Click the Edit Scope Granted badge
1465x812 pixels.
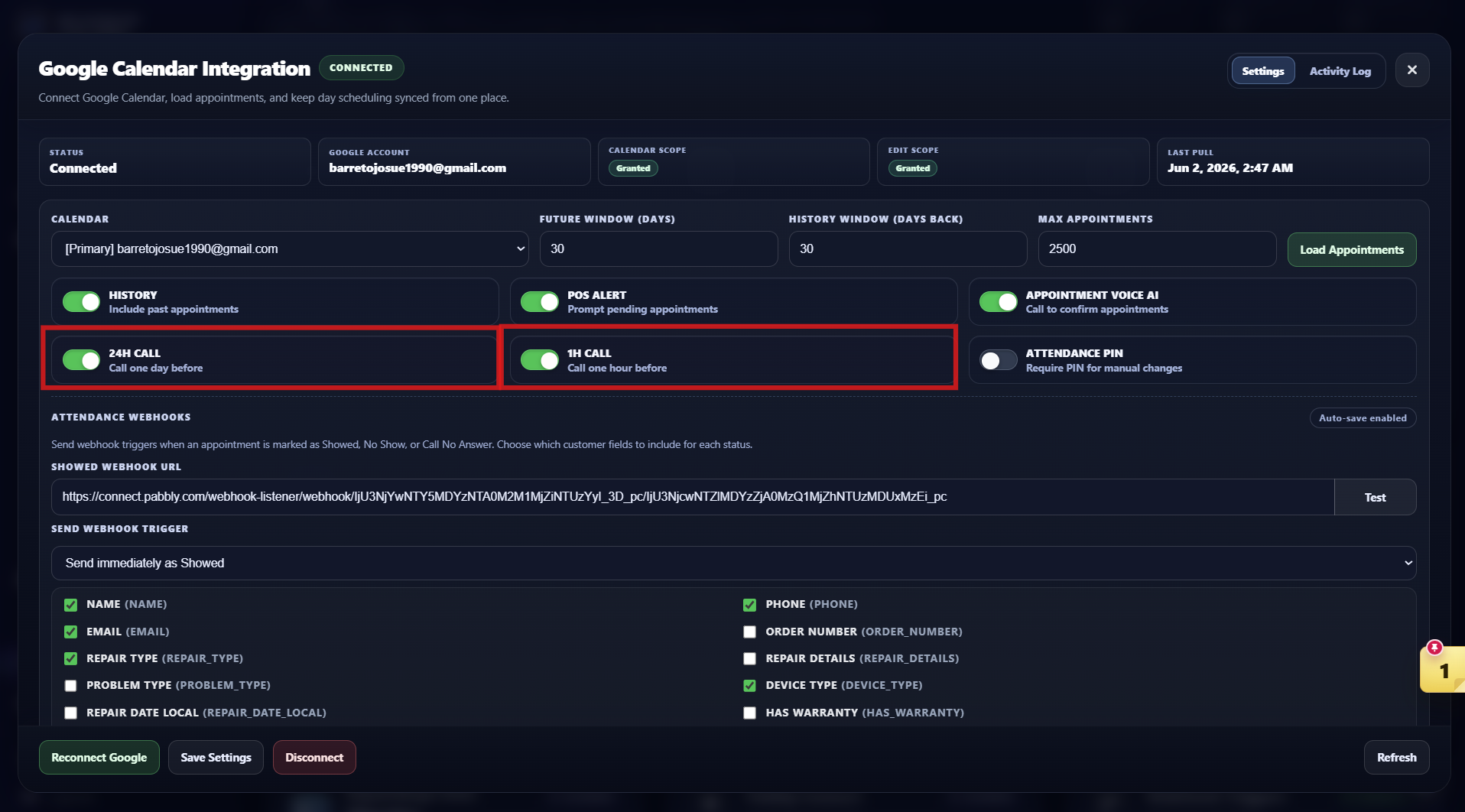pos(912,168)
